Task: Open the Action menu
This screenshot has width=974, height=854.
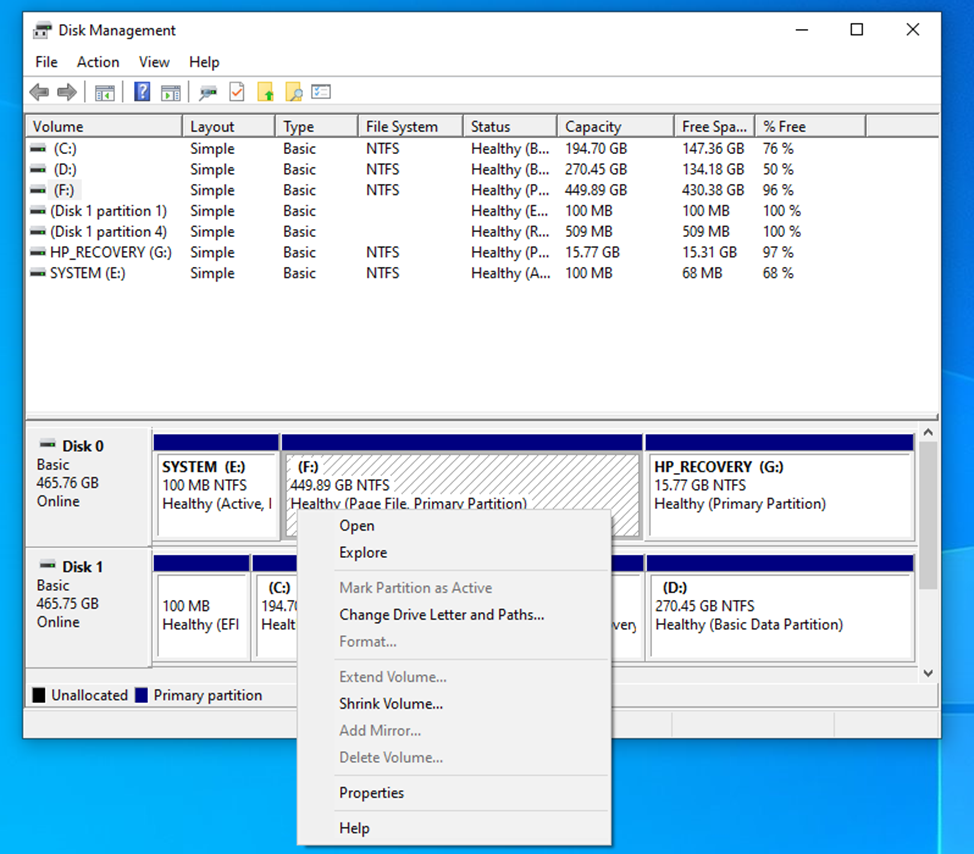Action: coord(98,62)
